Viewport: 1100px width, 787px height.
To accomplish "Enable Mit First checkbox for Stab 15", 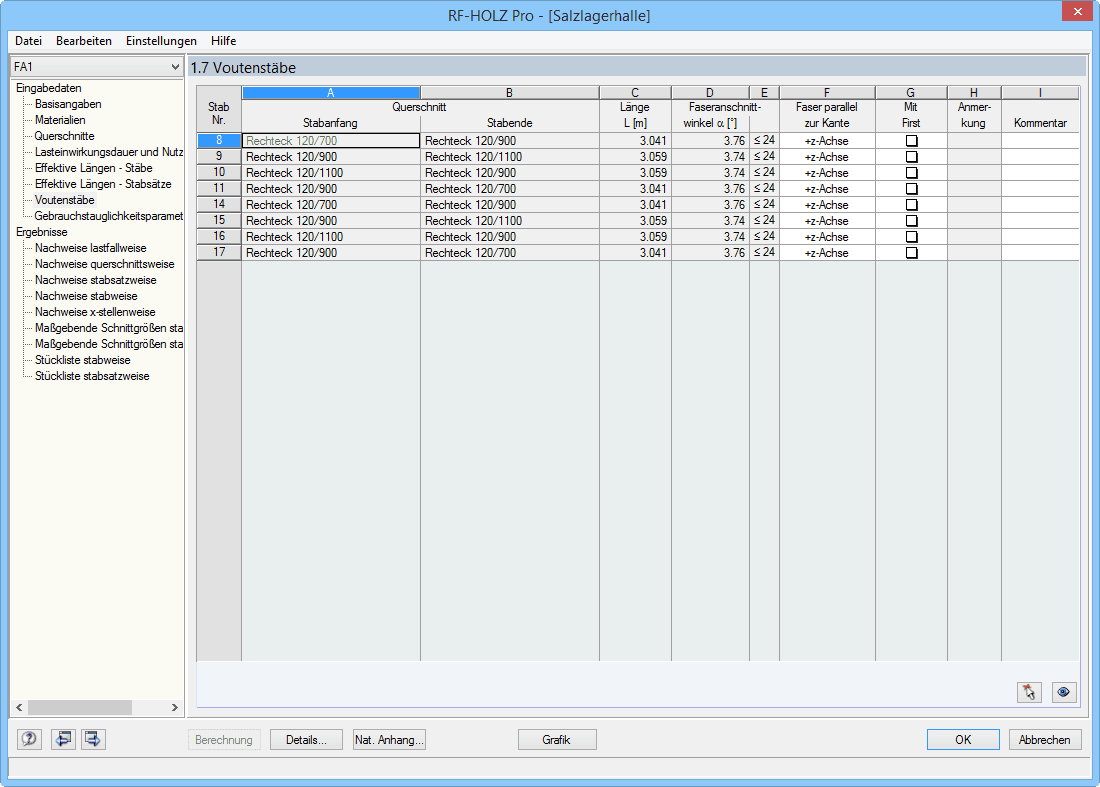I will pos(911,221).
